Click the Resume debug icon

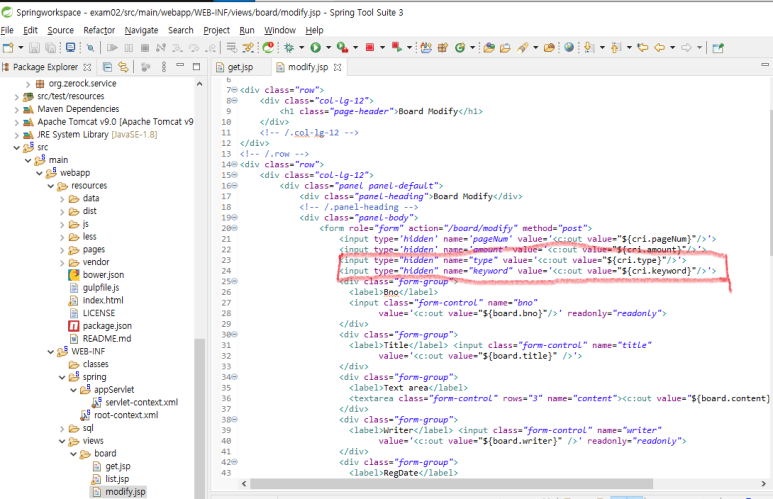pyautogui.click(x=112, y=48)
